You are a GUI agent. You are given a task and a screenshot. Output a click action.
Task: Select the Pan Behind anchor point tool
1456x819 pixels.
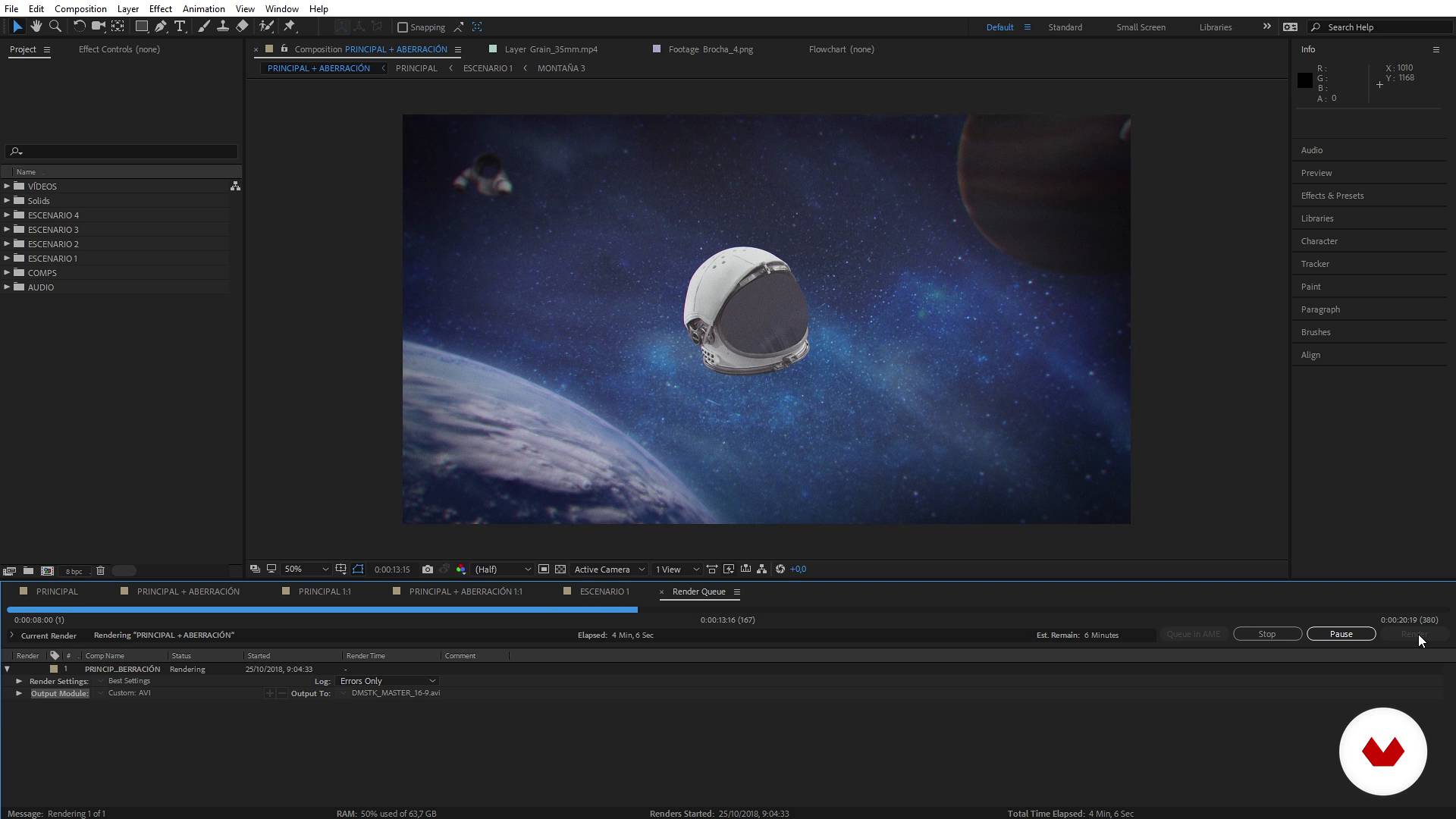tap(118, 27)
